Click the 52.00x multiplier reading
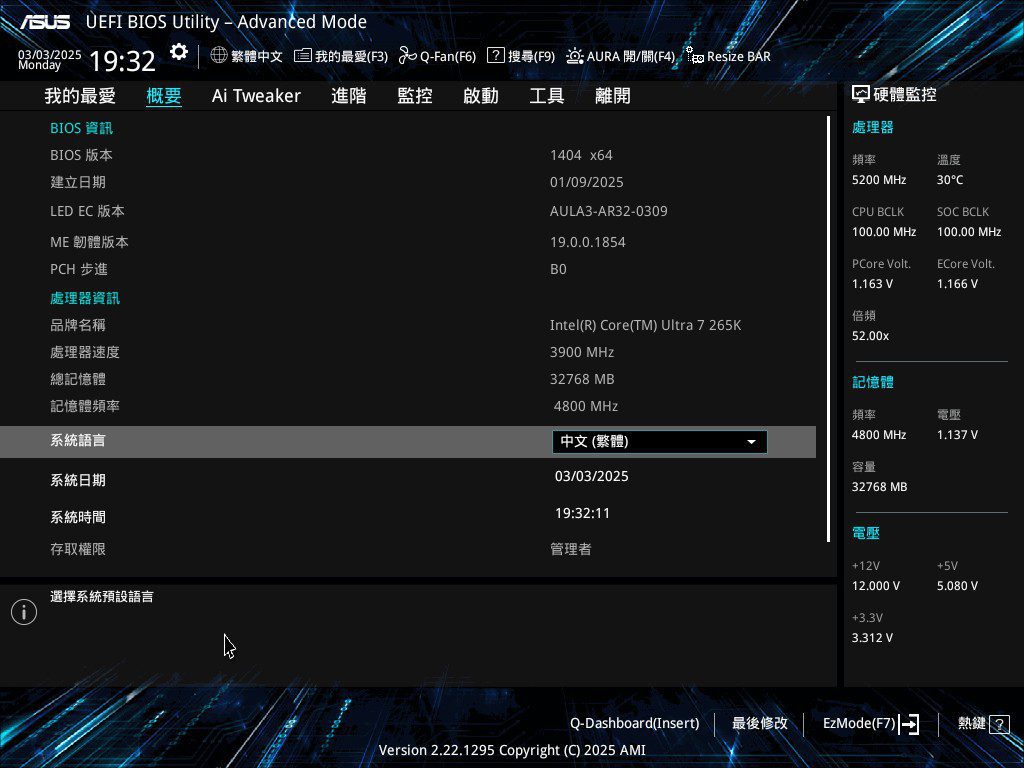This screenshot has height=768, width=1024. pos(871,336)
